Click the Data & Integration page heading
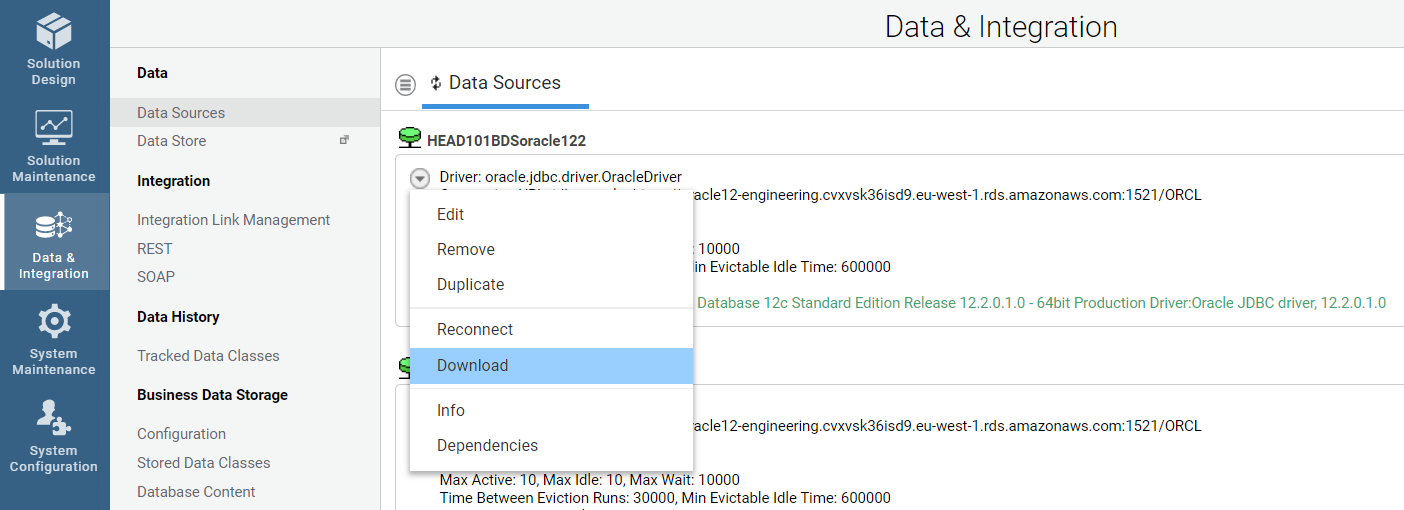 [1001, 26]
